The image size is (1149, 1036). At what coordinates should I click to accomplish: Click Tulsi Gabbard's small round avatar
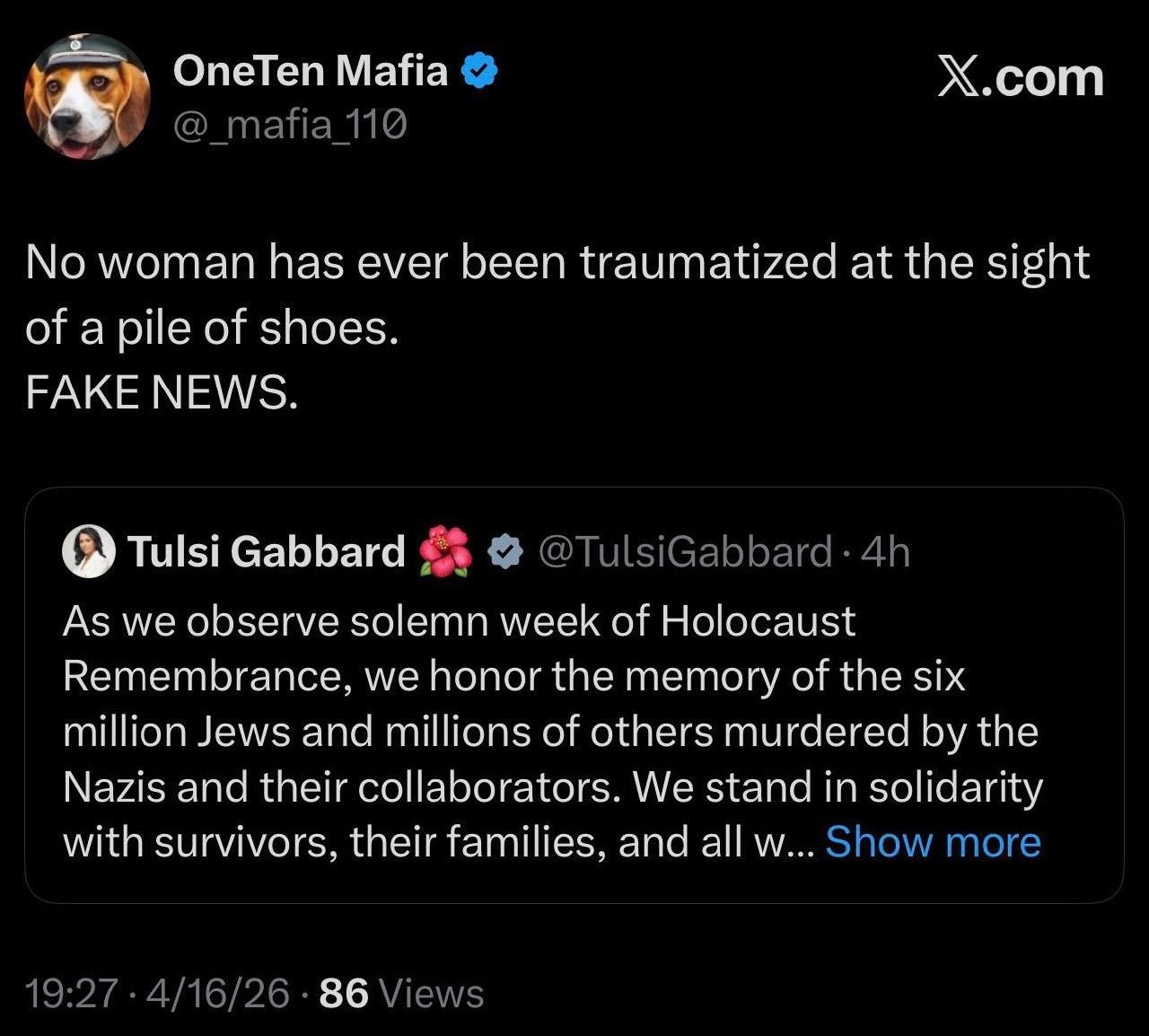pyautogui.click(x=89, y=550)
